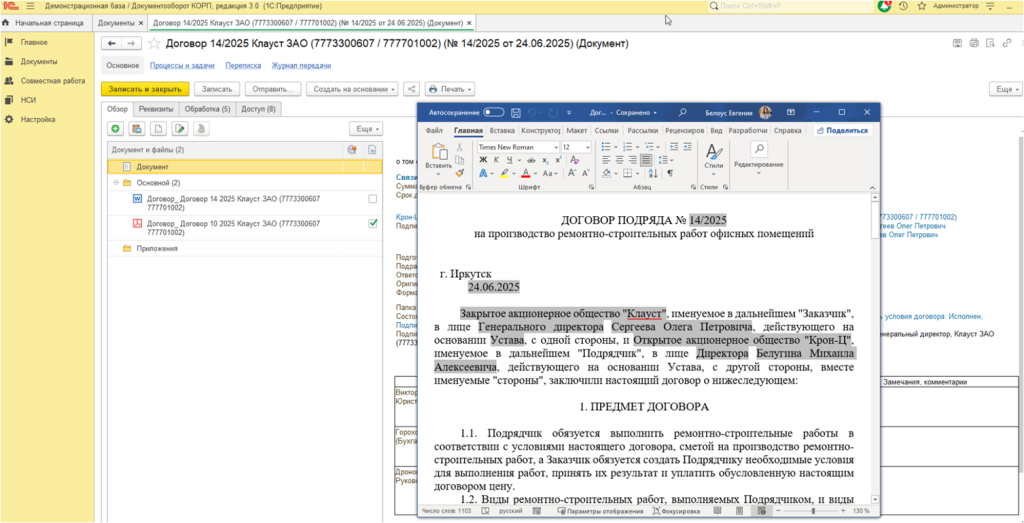Uncheck the box for Договор 10 2025 file

coord(373,224)
